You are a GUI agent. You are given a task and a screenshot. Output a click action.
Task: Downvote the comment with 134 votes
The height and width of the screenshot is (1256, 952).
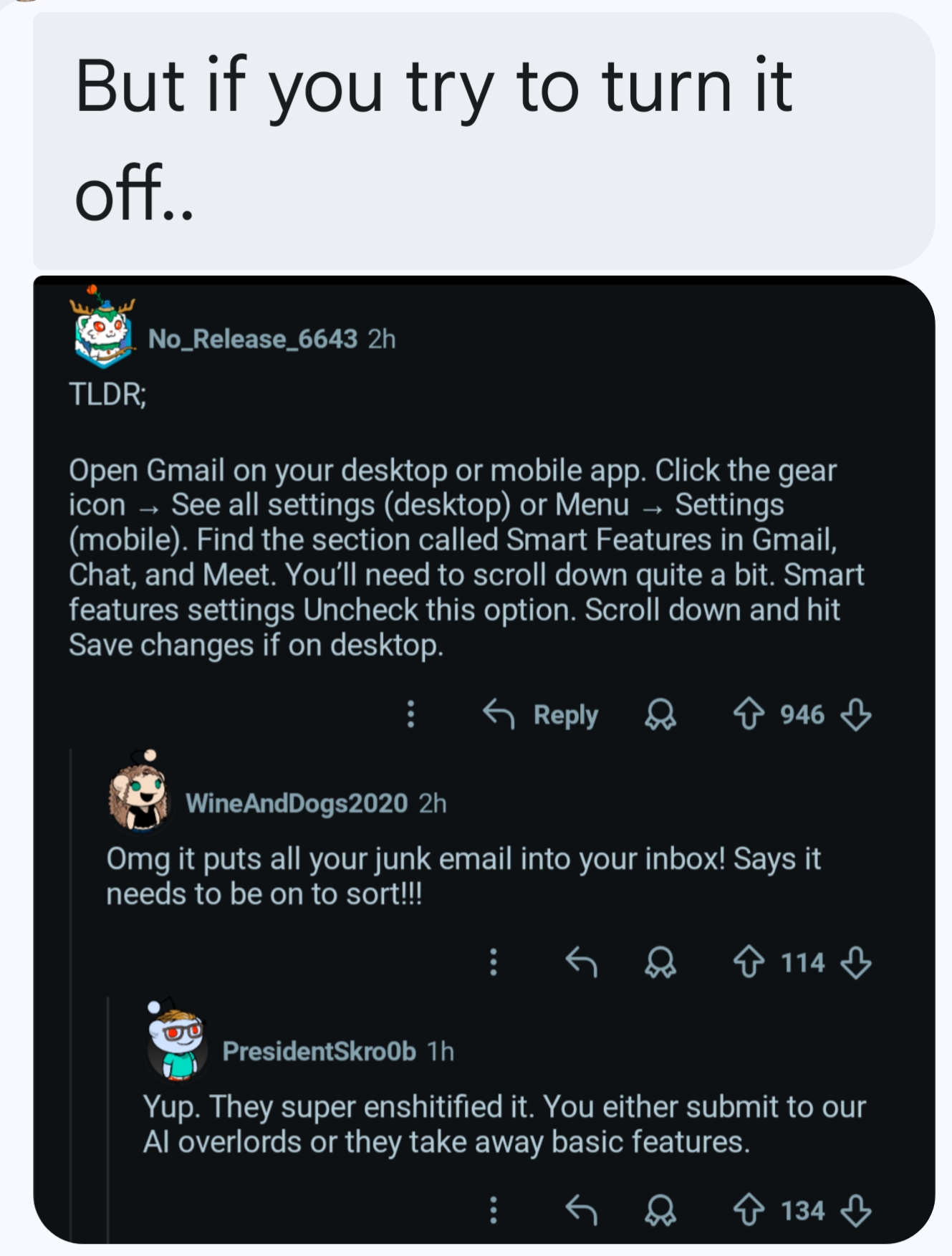click(855, 1210)
